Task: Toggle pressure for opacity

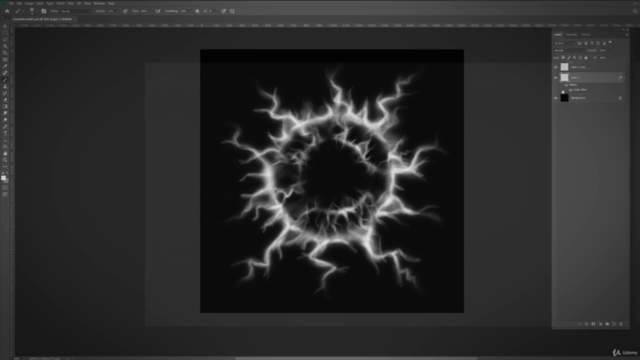Action: tap(125, 11)
